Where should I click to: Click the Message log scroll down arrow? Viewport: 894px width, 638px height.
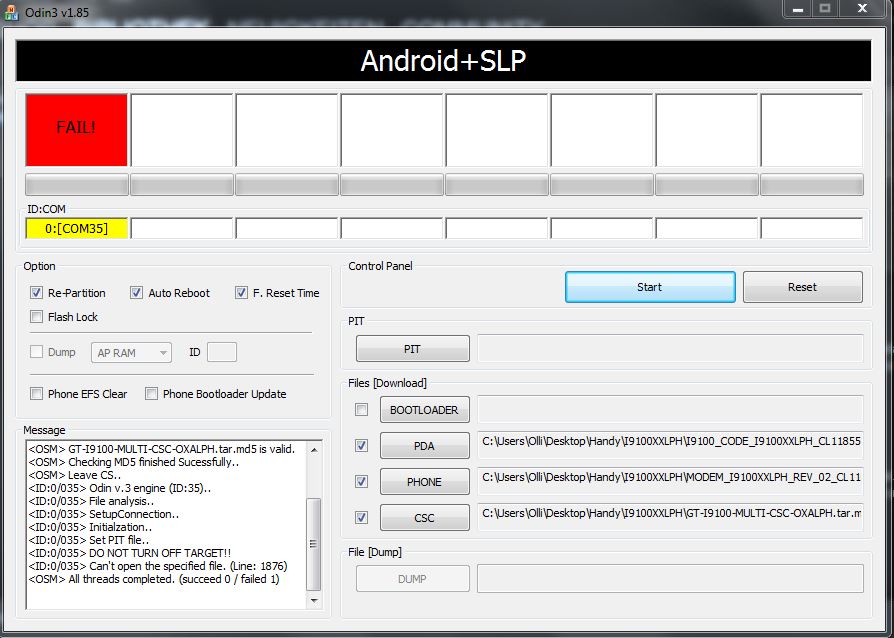pos(314,600)
